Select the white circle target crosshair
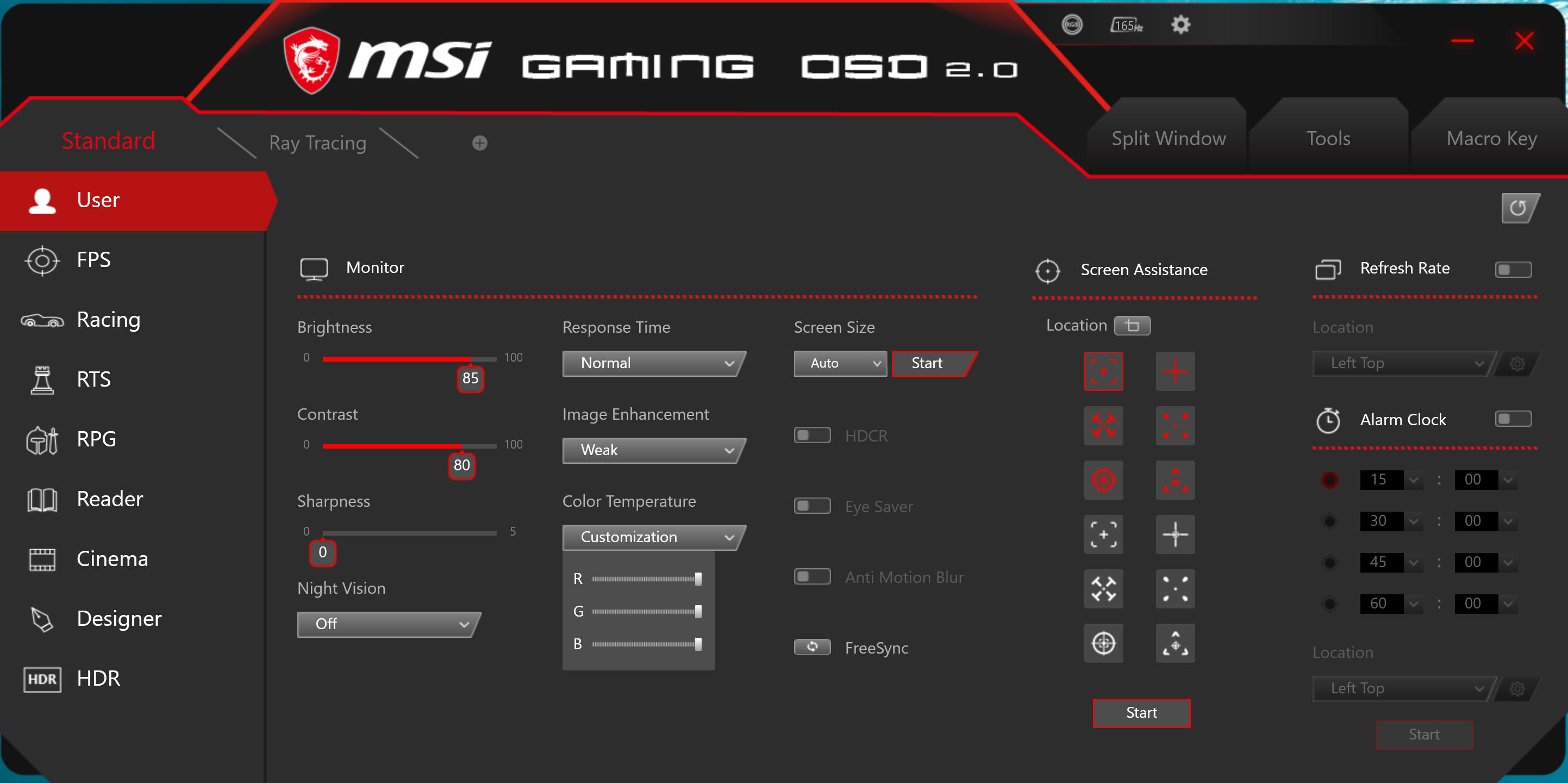1568x783 pixels. [1103, 643]
